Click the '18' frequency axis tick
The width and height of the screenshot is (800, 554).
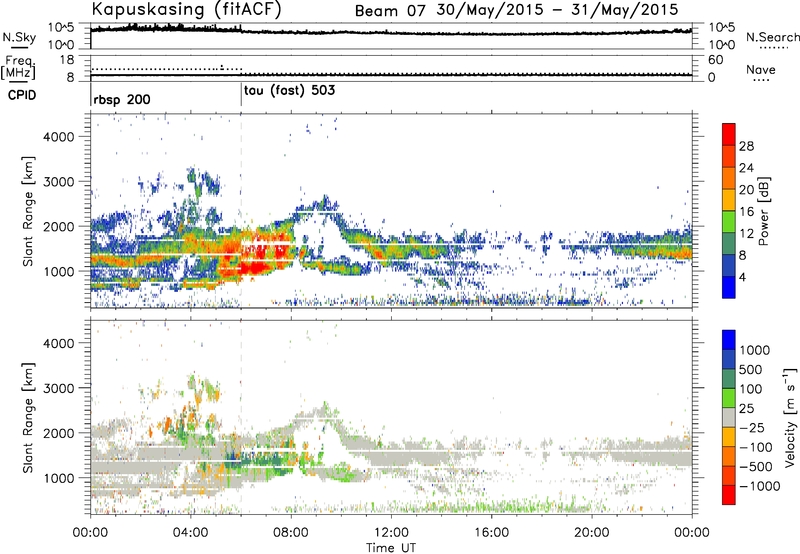67,60
